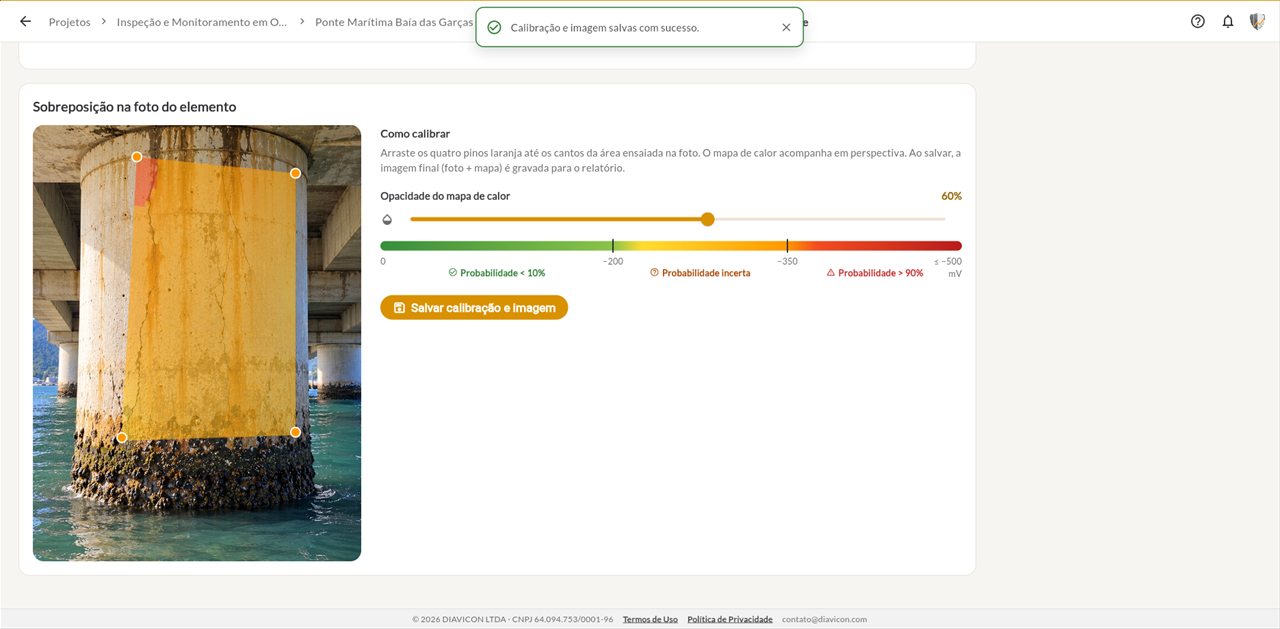
Task: Click the Sobreposição na foto do elemento heading
Action: [134, 107]
